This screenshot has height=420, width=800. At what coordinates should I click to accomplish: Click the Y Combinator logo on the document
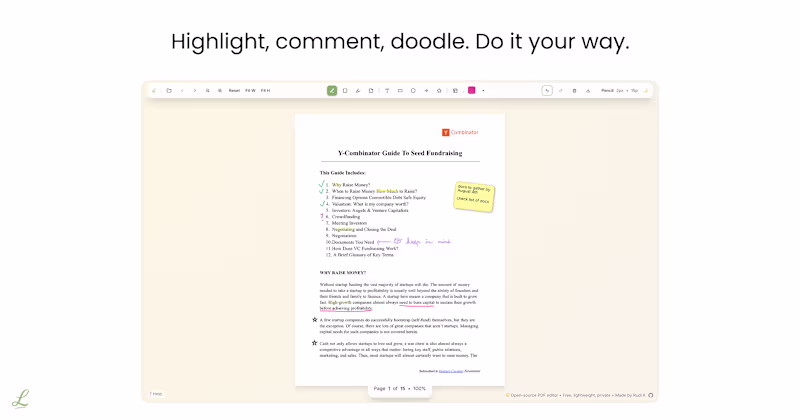tap(460, 132)
